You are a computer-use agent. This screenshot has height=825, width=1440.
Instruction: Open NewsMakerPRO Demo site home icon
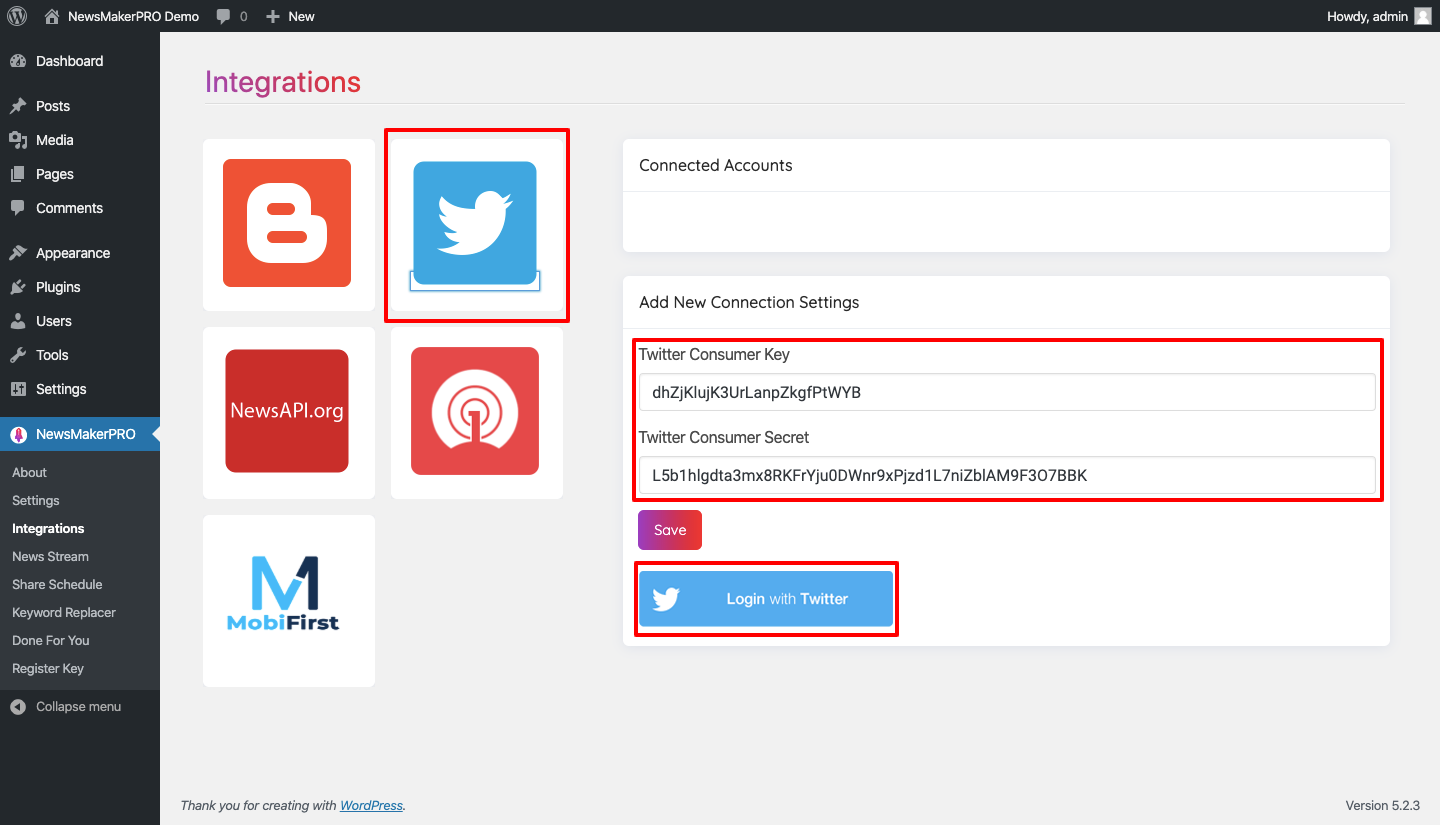(x=52, y=16)
